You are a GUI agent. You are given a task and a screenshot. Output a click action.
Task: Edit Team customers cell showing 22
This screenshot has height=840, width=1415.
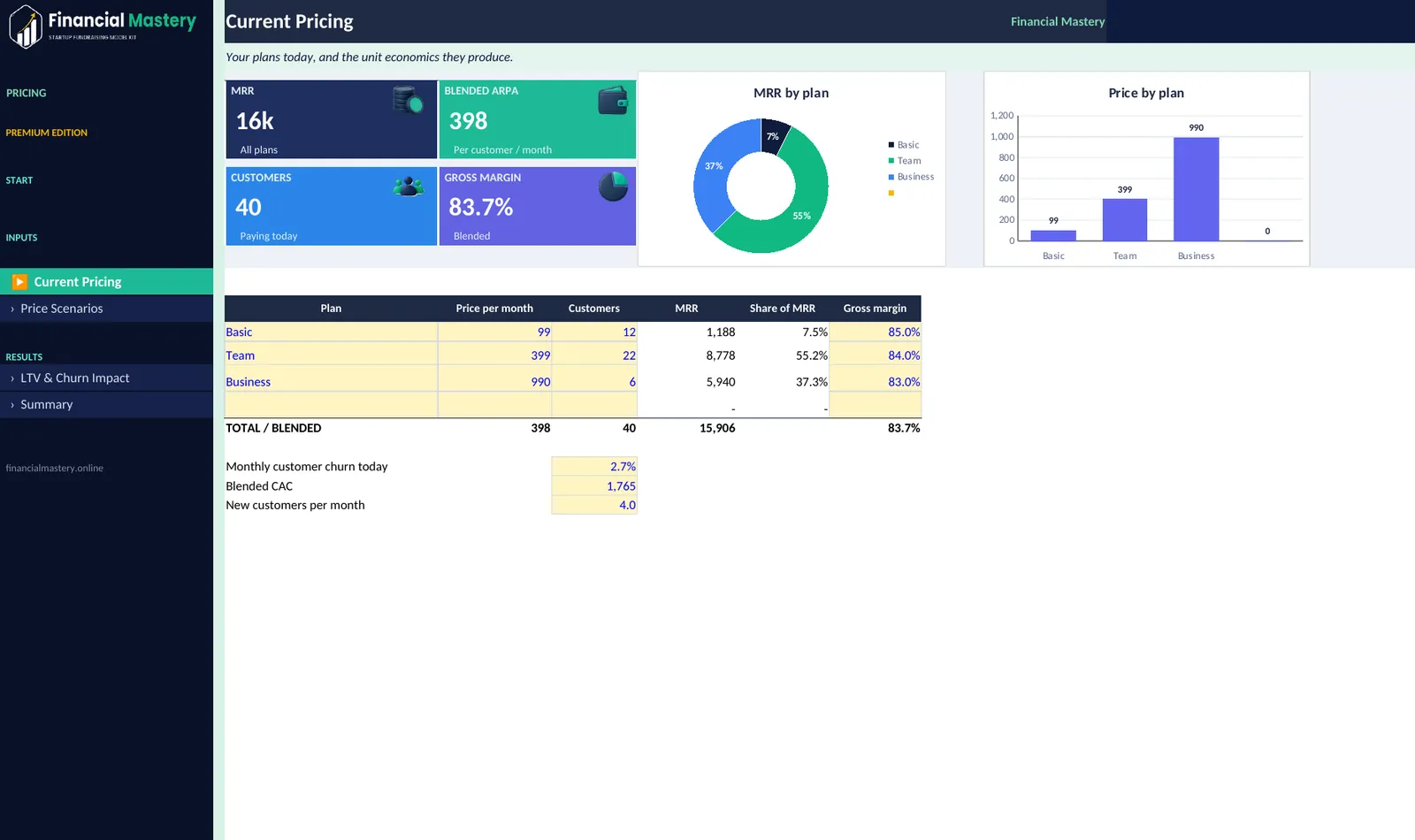(594, 355)
